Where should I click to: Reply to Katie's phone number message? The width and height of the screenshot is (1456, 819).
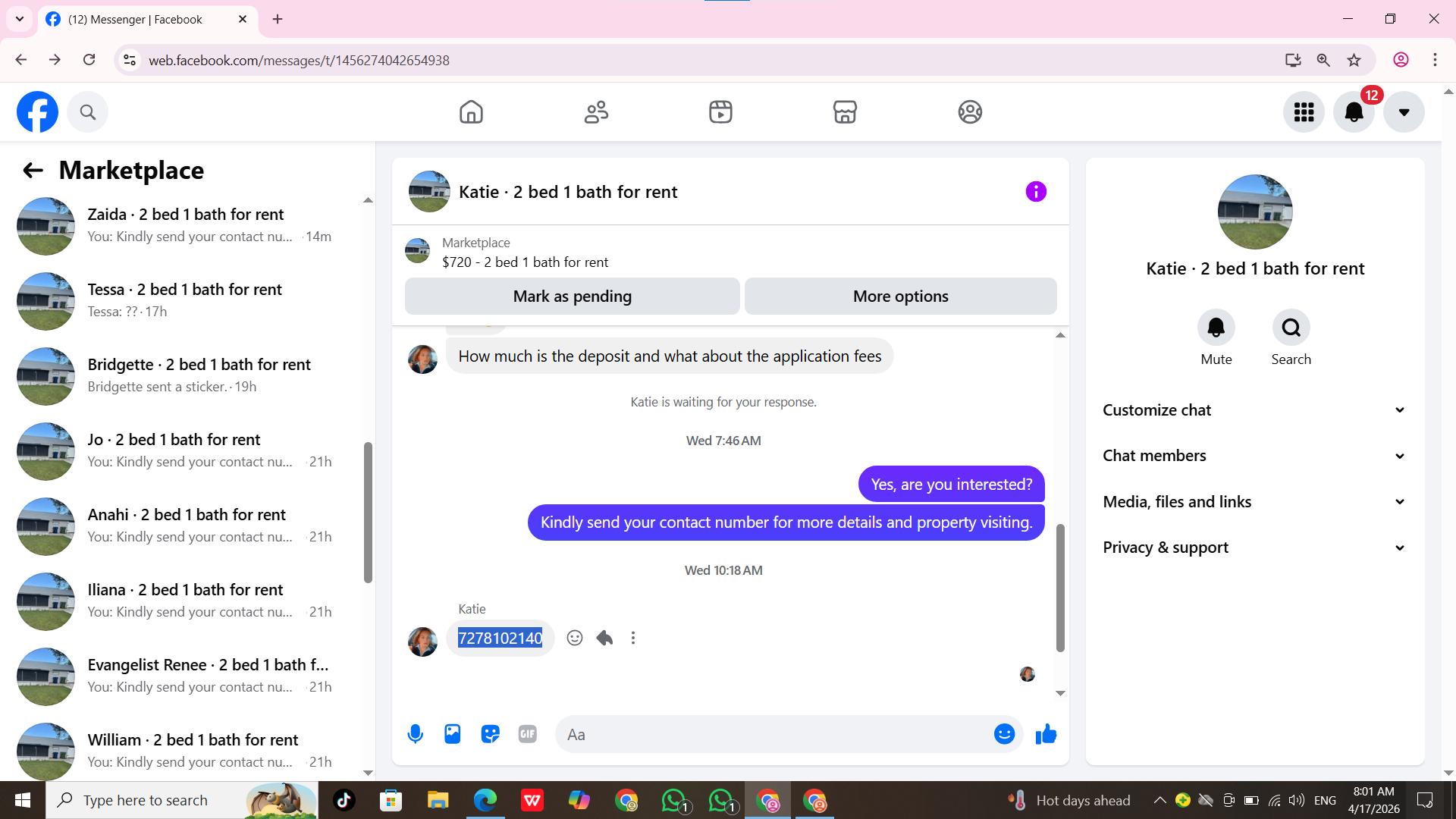(x=604, y=638)
